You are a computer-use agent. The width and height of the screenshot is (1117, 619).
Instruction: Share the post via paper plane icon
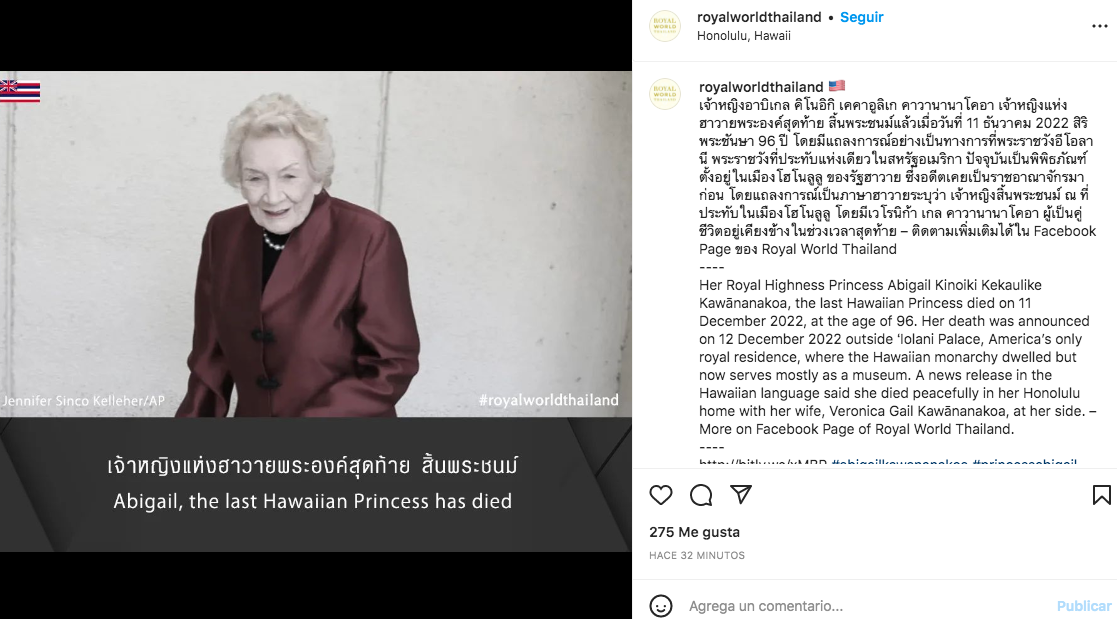(x=741, y=494)
